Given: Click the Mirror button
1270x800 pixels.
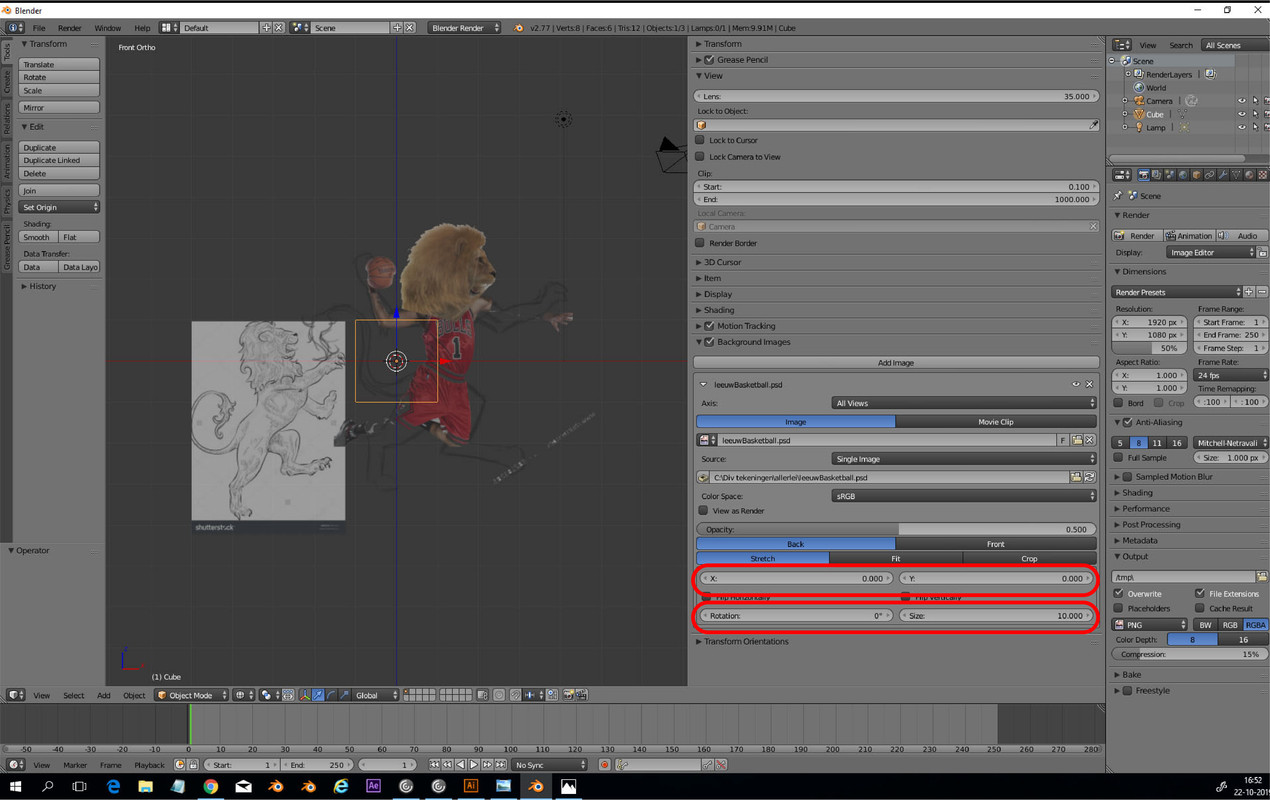Looking at the screenshot, I should (59, 107).
